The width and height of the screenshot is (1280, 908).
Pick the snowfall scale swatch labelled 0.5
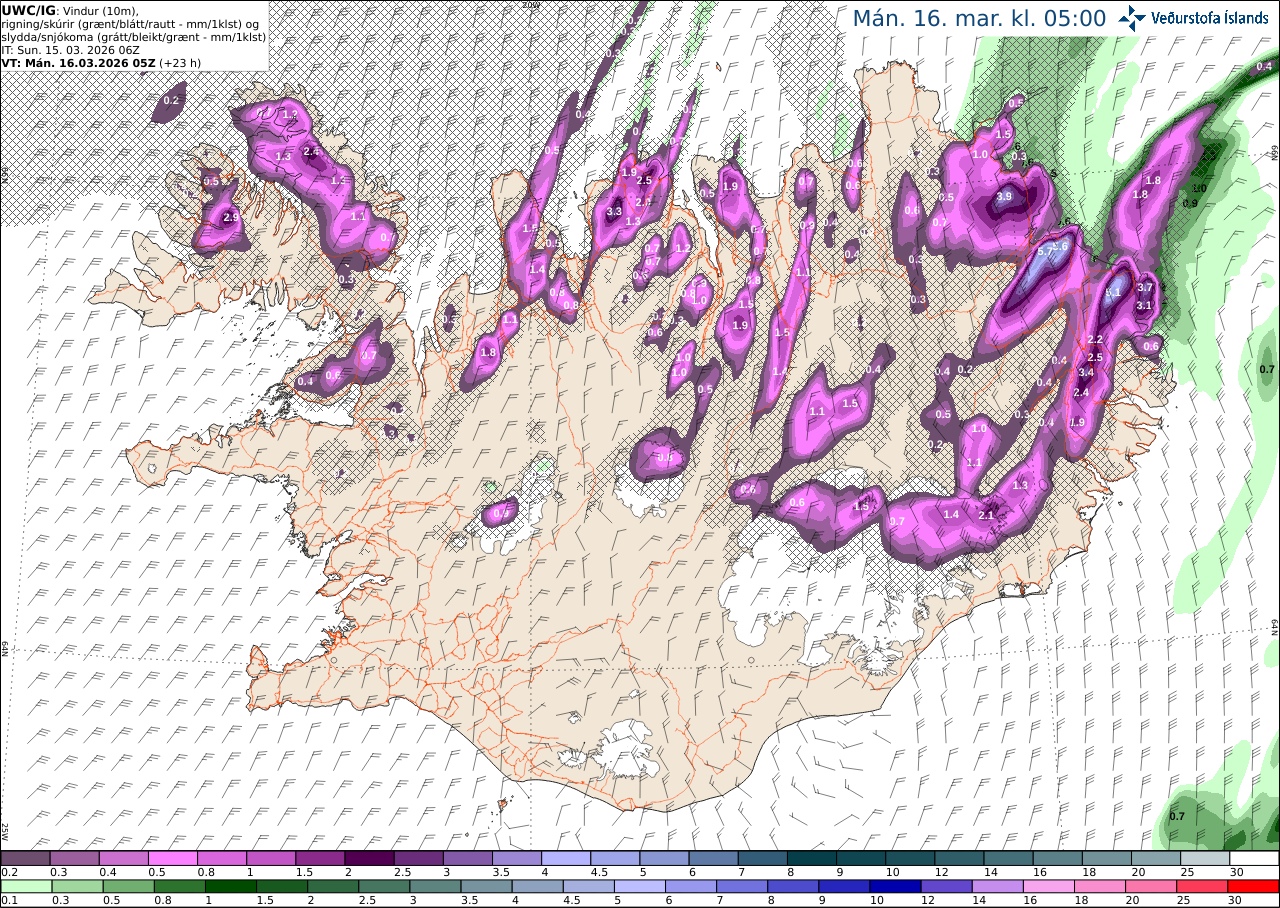click(172, 858)
